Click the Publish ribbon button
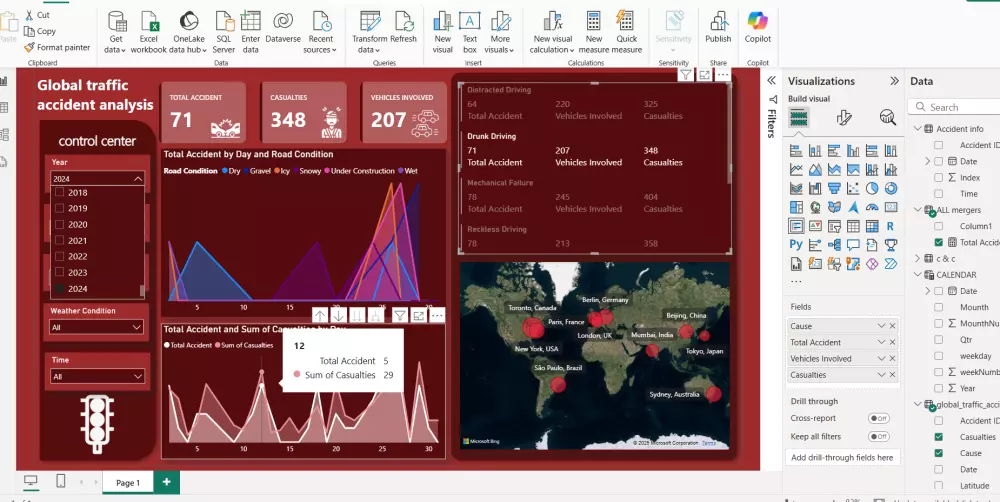The image size is (1000, 502). (718, 28)
